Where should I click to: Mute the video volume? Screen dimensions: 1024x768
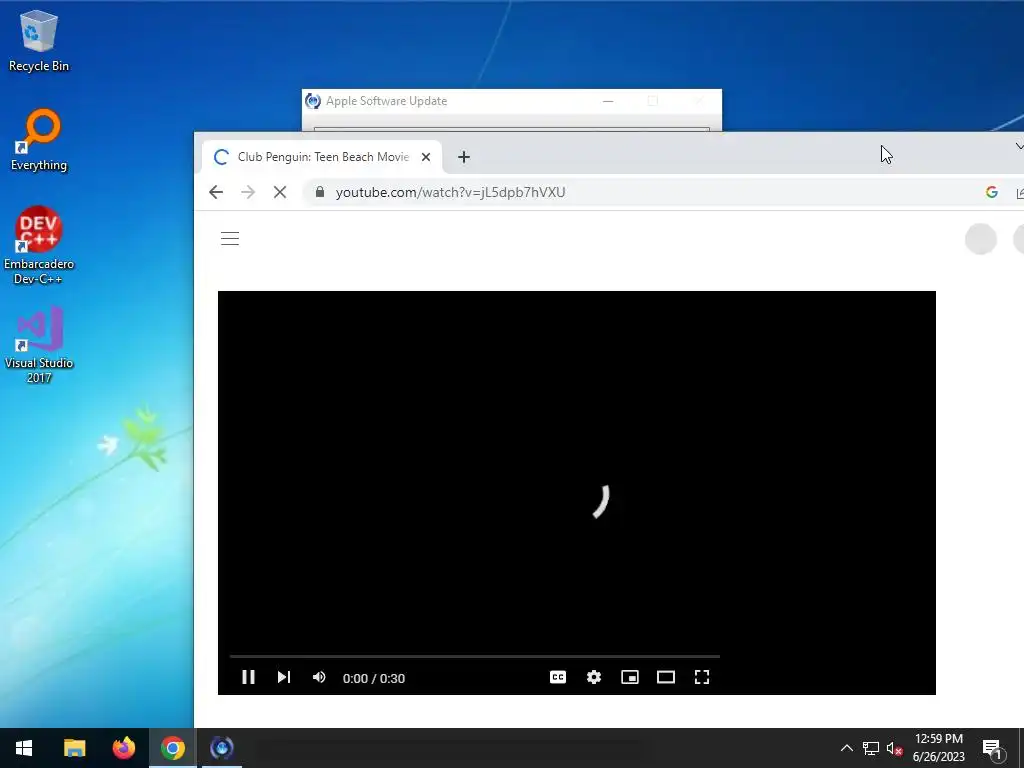[x=319, y=677]
